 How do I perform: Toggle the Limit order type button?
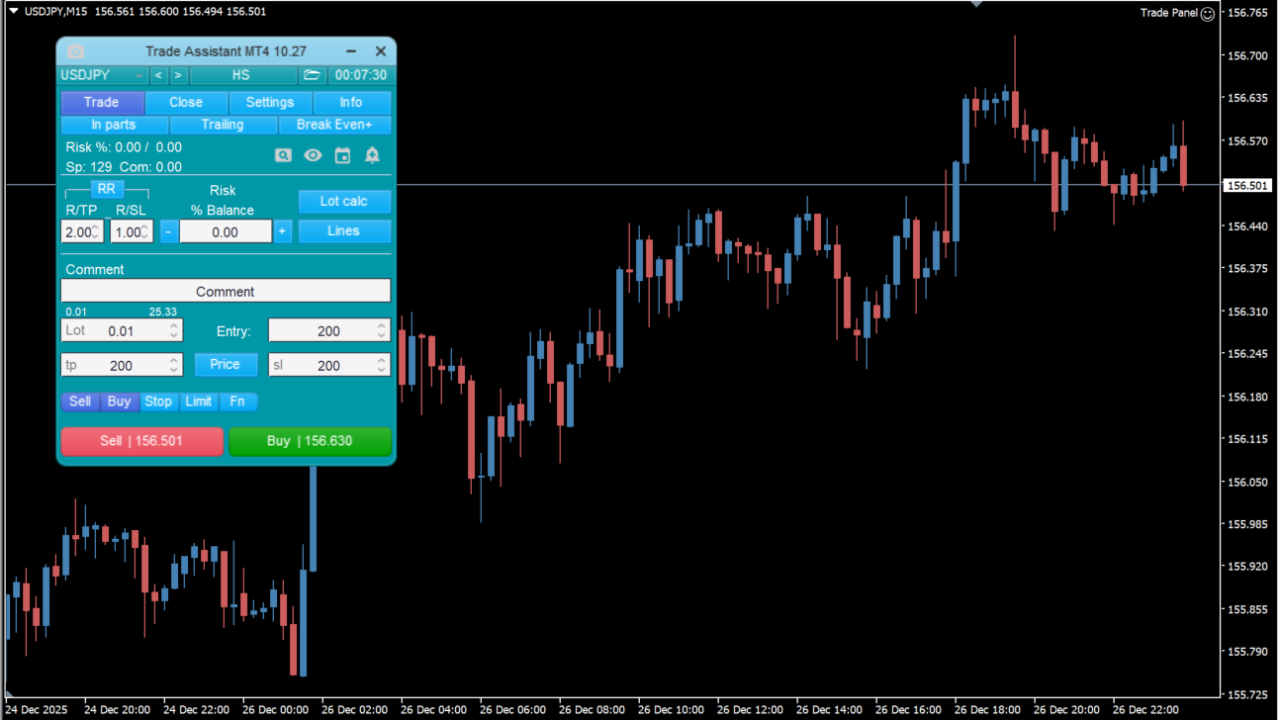click(198, 401)
